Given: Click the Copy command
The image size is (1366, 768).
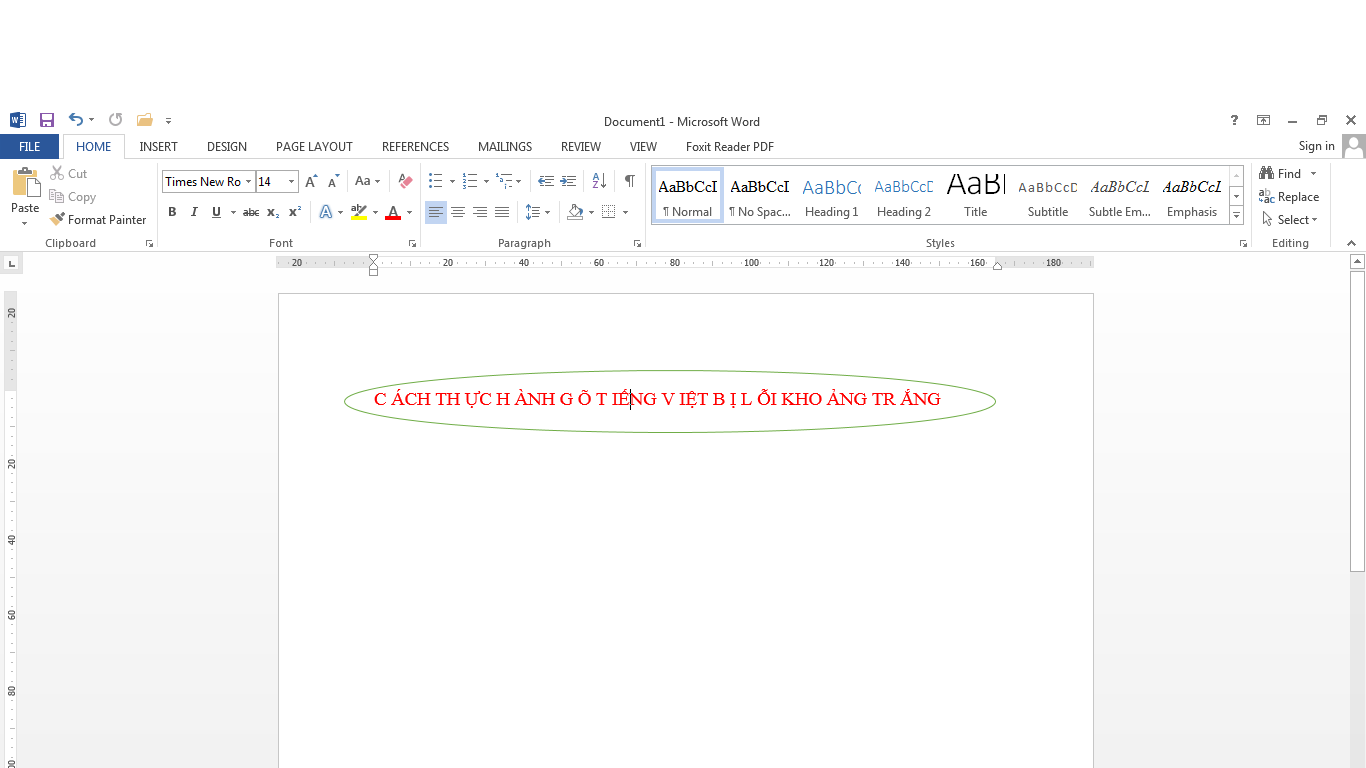Looking at the screenshot, I should pos(73,197).
